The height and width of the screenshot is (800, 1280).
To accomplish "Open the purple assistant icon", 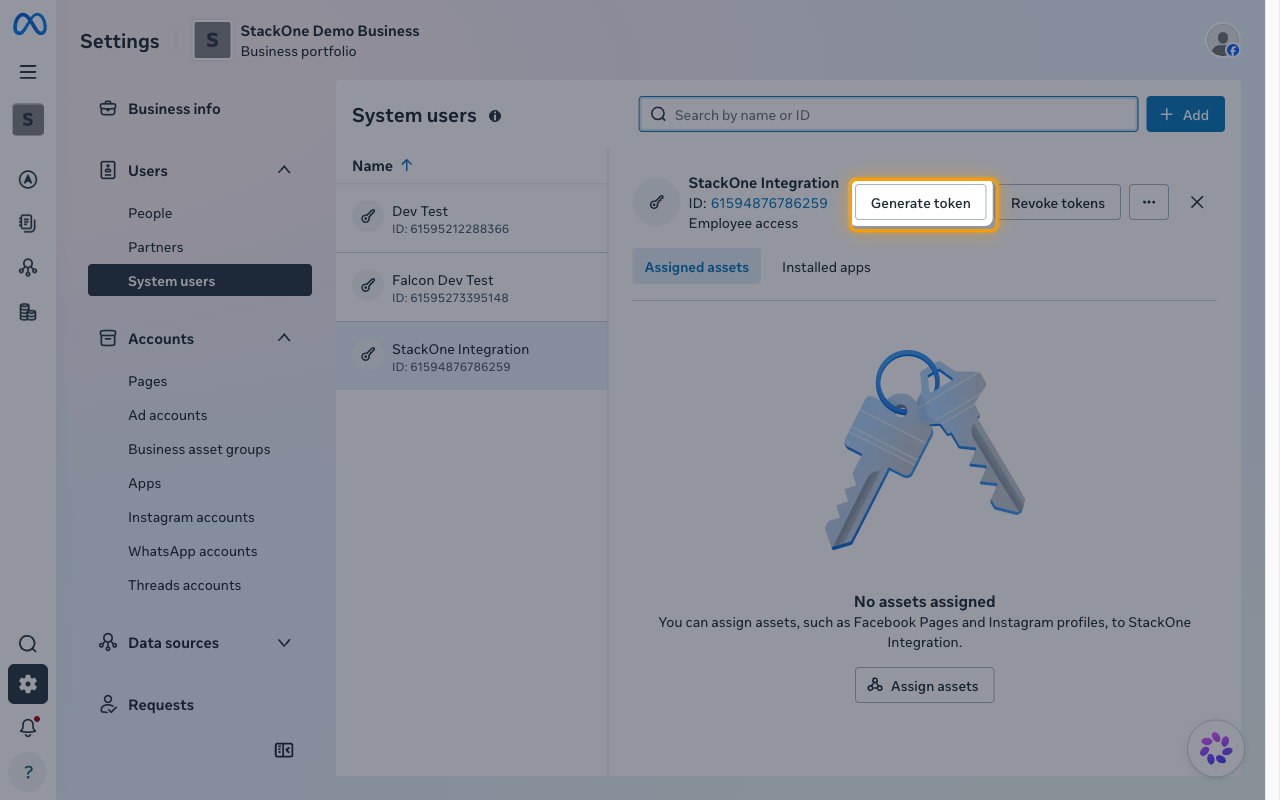I will pyautogui.click(x=1216, y=748).
